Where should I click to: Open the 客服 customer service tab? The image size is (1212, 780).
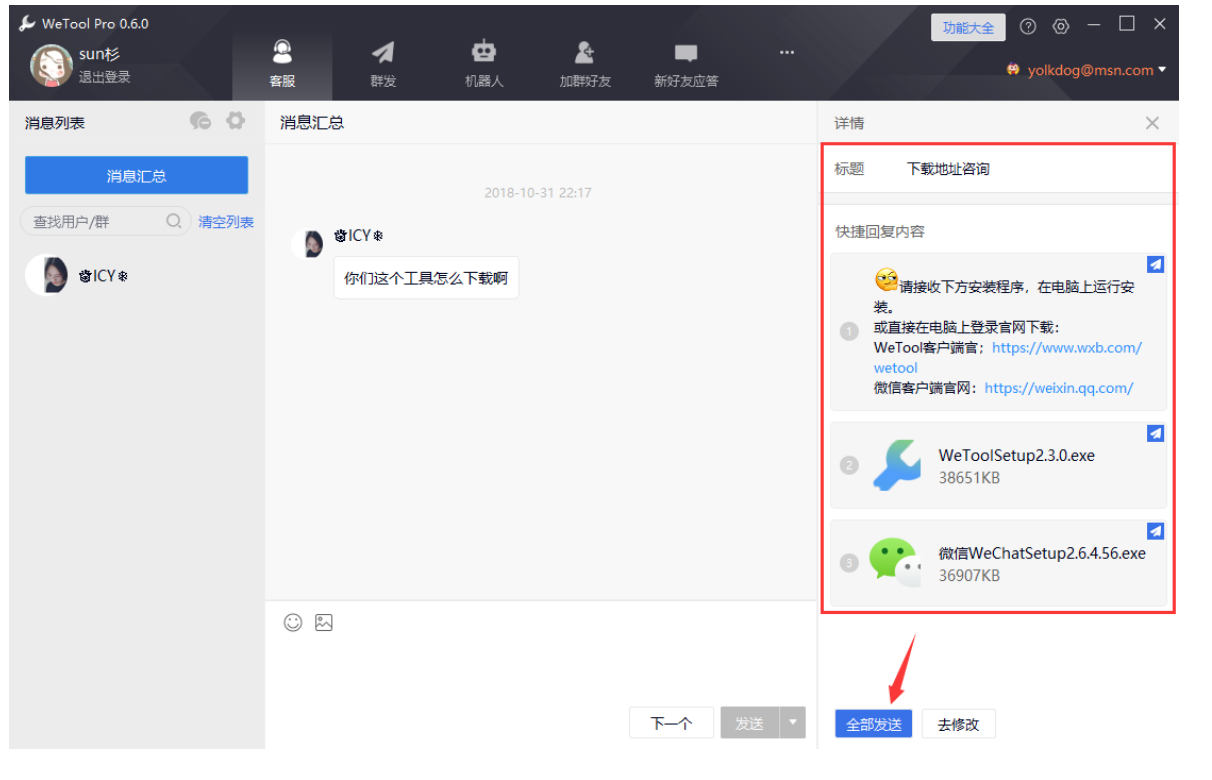(x=283, y=65)
